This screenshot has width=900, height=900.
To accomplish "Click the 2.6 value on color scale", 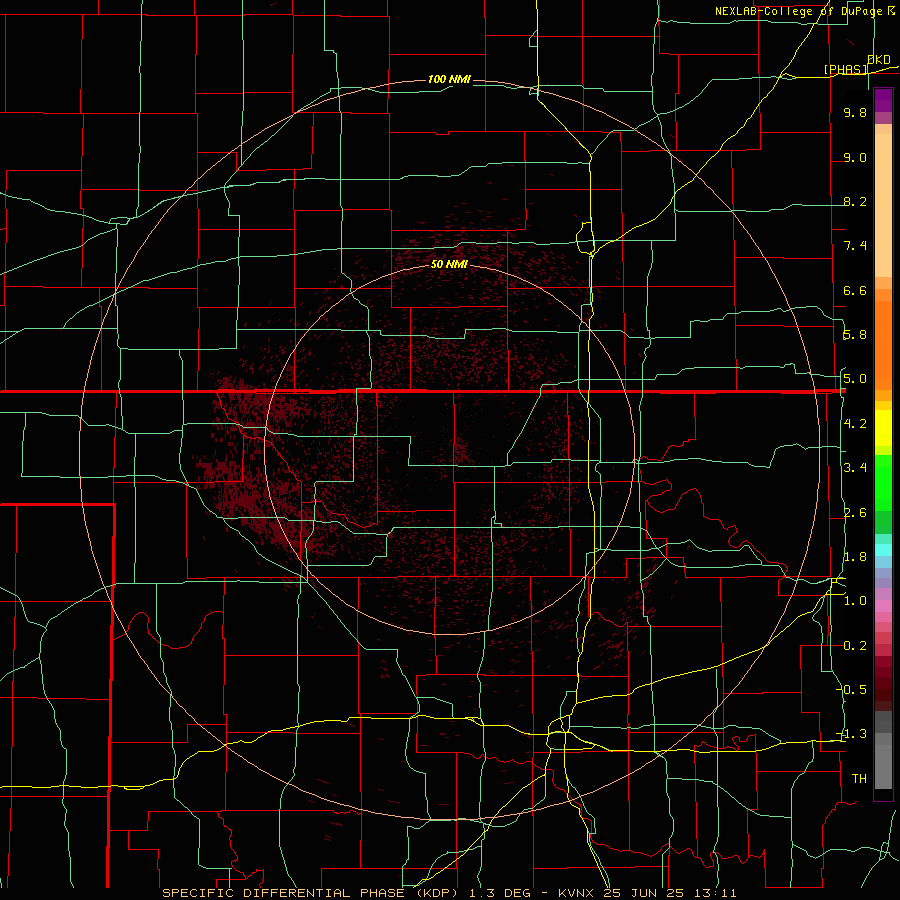I will coord(855,513).
